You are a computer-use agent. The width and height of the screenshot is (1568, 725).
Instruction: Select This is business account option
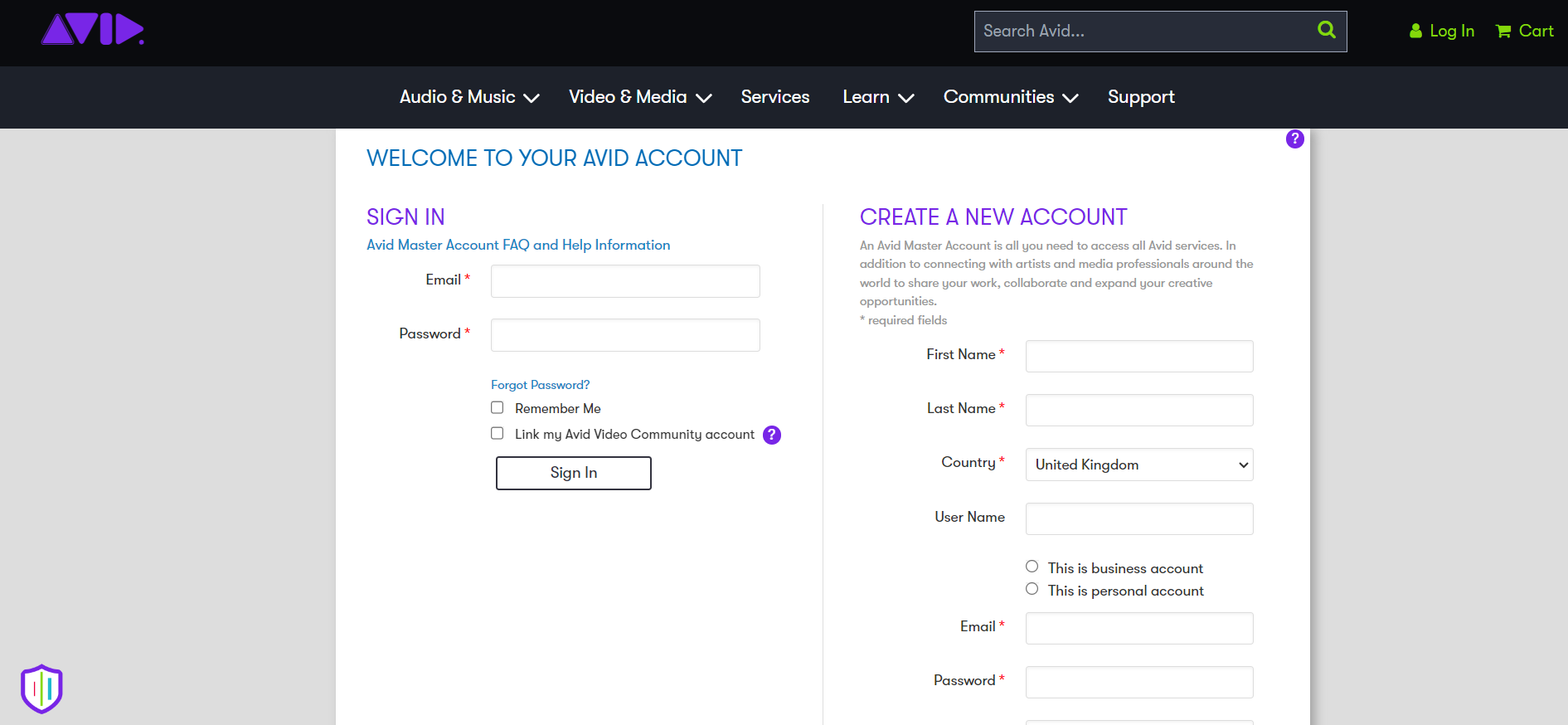[x=1032, y=567]
